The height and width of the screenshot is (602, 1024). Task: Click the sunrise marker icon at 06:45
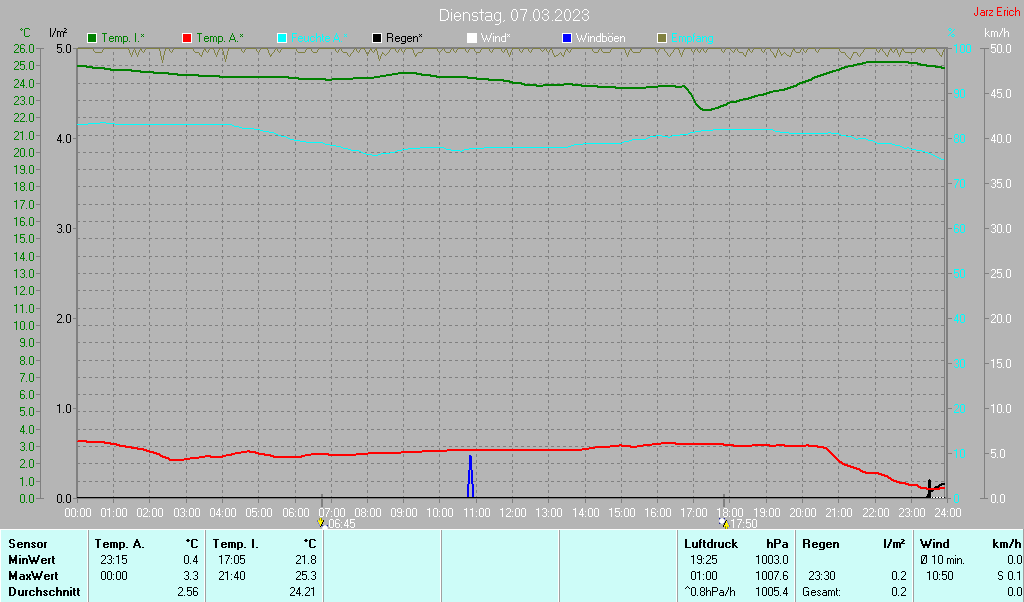click(321, 523)
